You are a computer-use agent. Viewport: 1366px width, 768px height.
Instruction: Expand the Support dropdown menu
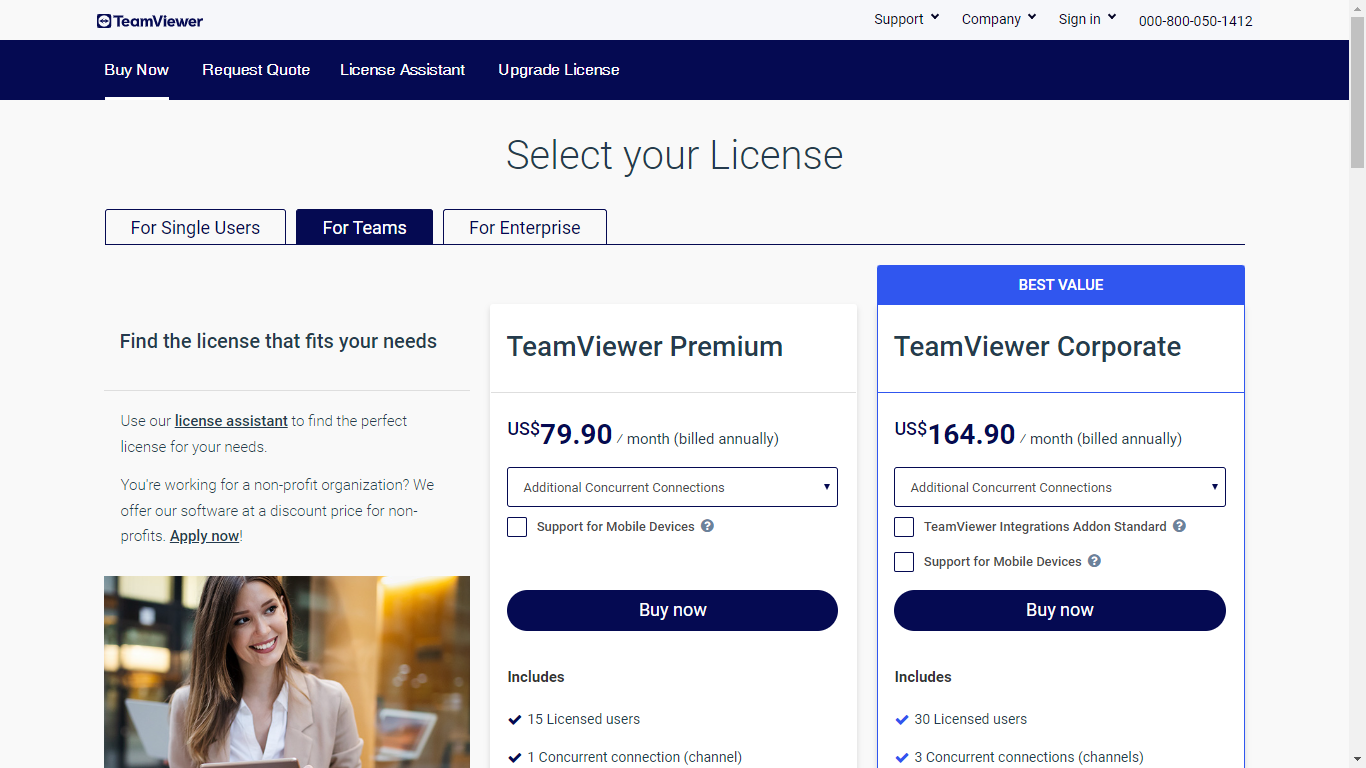click(x=906, y=19)
